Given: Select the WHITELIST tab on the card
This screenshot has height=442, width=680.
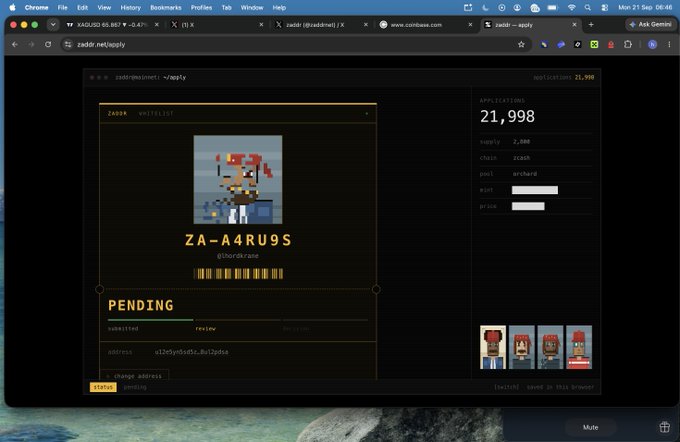Looking at the screenshot, I should [x=156, y=113].
